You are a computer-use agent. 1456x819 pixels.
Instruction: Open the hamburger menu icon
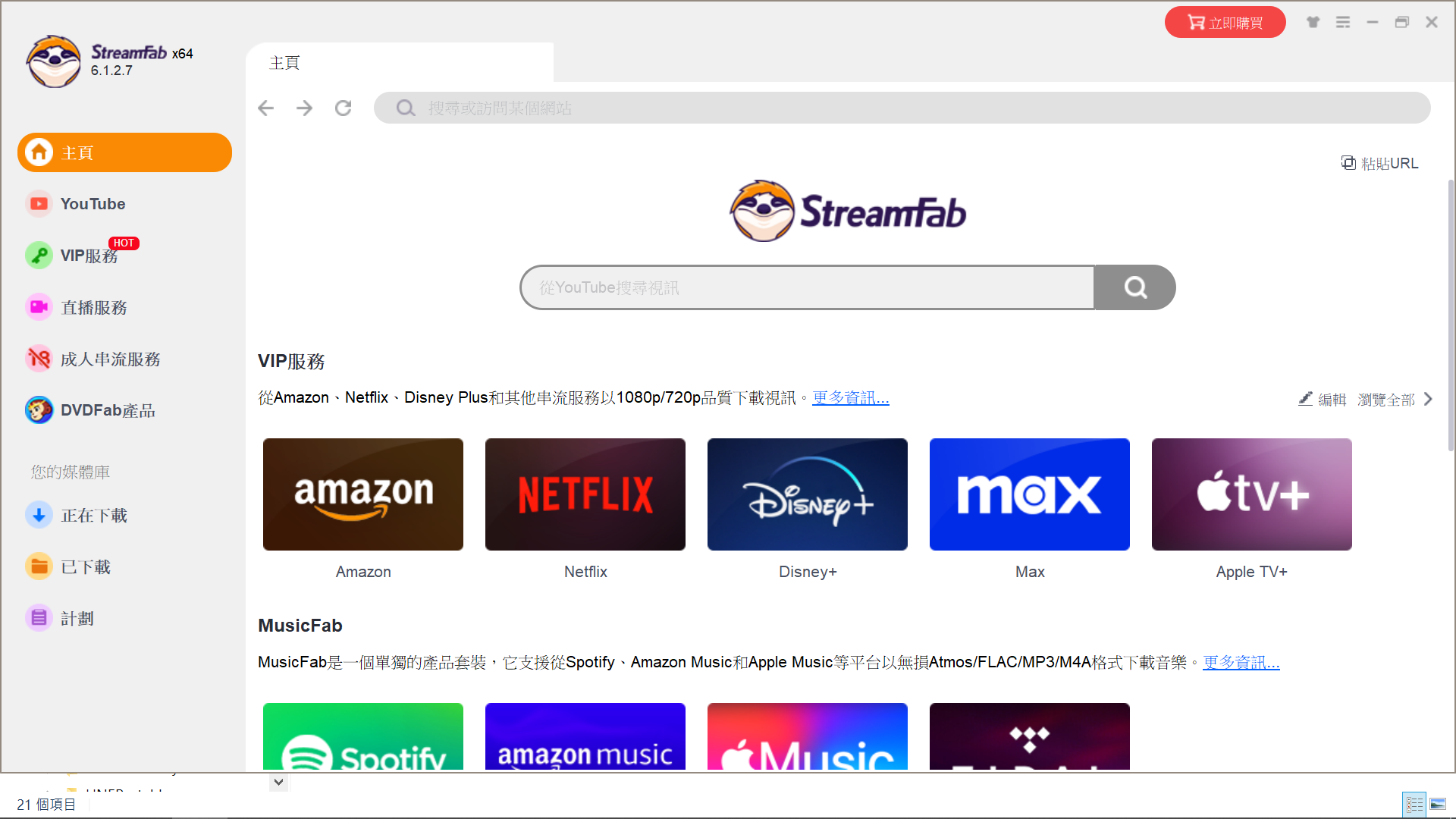coord(1343,22)
